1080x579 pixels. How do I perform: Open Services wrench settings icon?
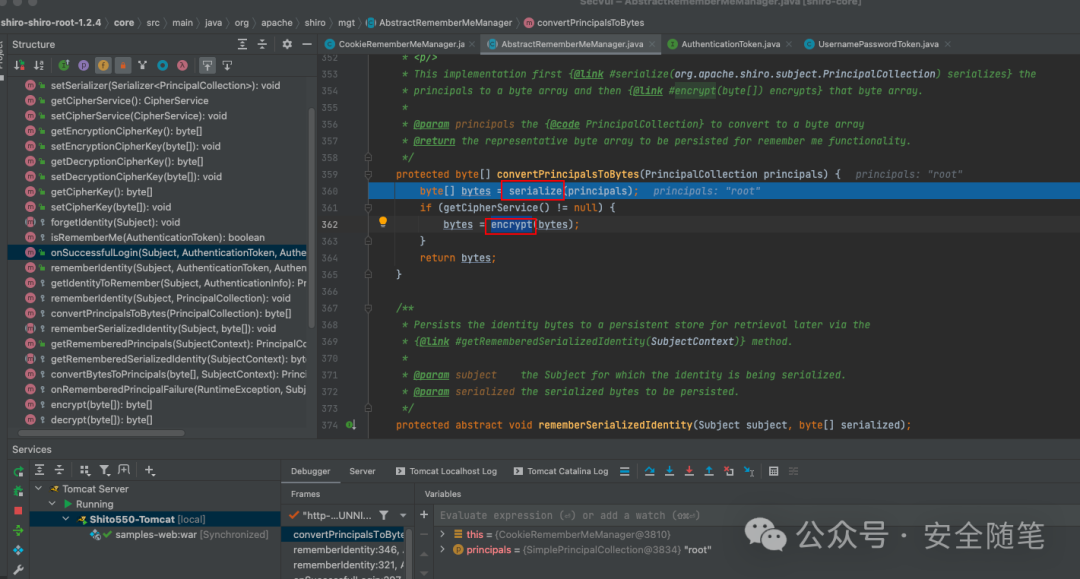[19, 569]
